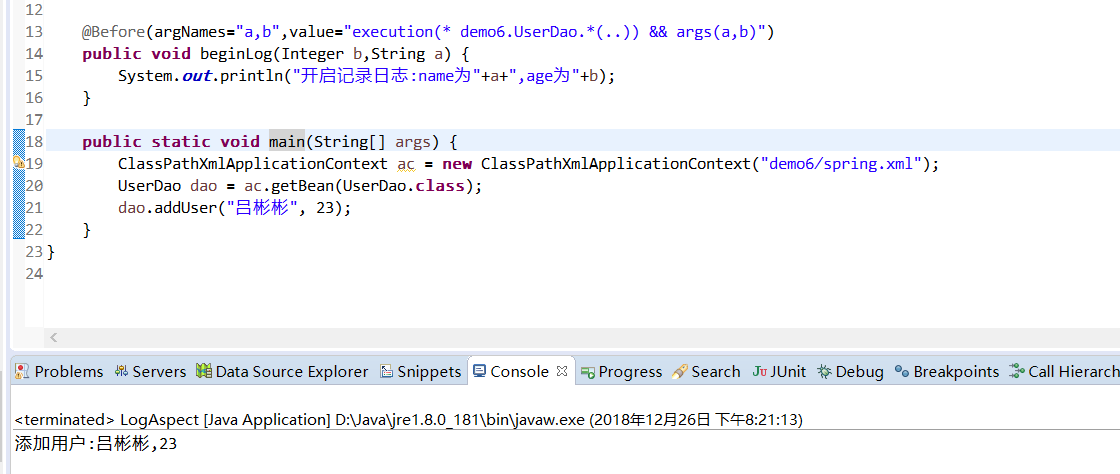Click line number 18 in the gutter
Viewport: 1120px width, 474px height.
point(34,141)
